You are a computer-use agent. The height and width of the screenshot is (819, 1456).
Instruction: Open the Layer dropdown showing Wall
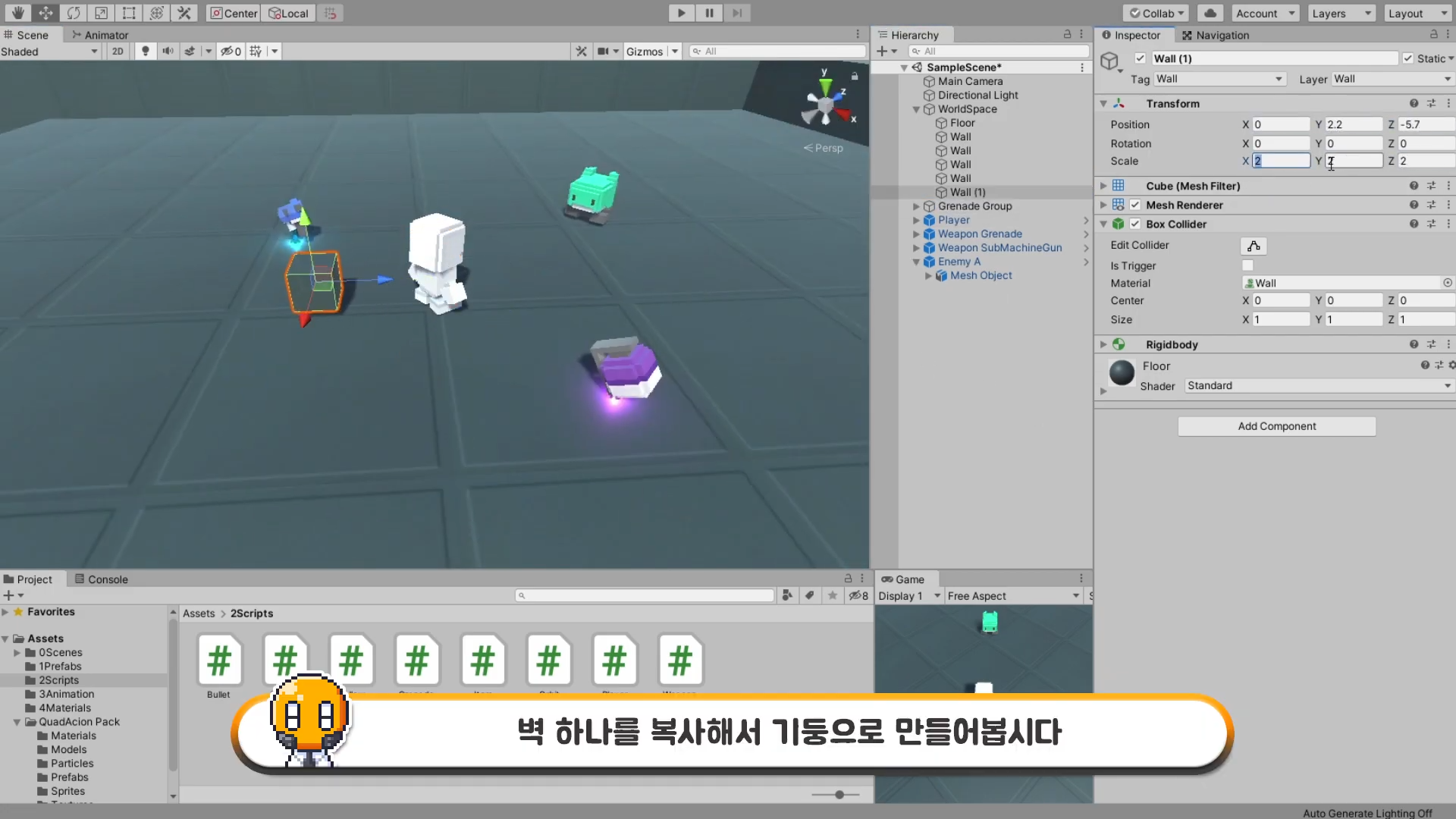coord(1392,79)
